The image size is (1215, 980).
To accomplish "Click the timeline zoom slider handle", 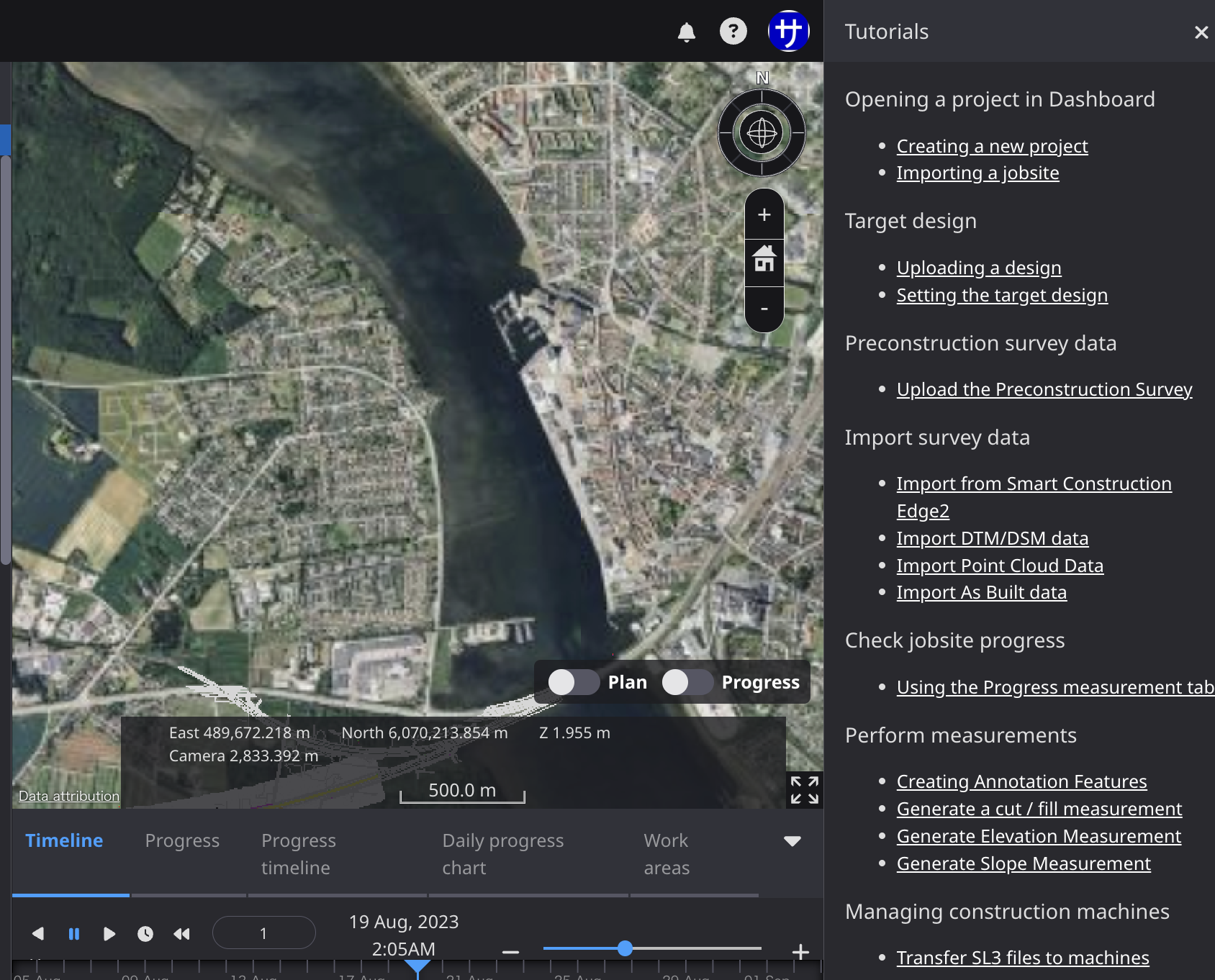I will point(625,948).
